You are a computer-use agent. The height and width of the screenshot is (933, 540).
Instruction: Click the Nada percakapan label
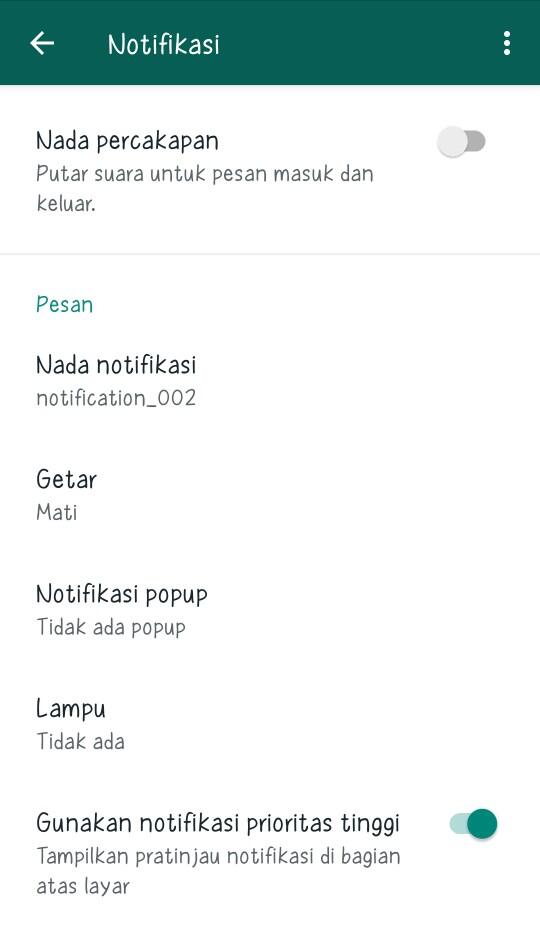coord(127,140)
